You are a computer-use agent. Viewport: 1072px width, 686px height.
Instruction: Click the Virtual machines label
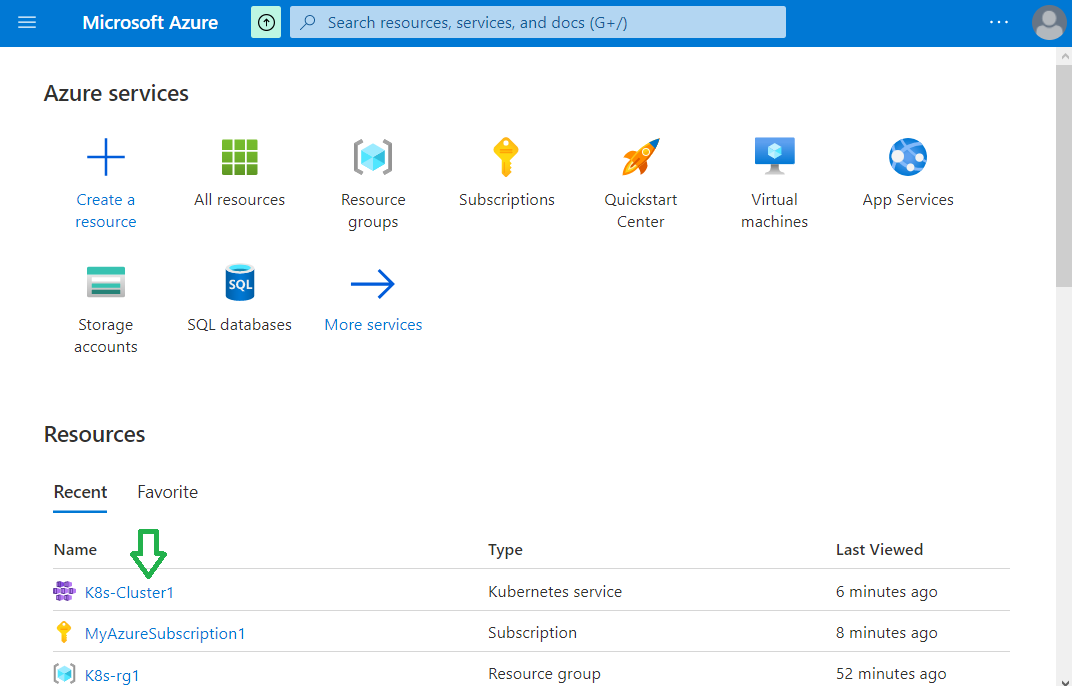775,211
